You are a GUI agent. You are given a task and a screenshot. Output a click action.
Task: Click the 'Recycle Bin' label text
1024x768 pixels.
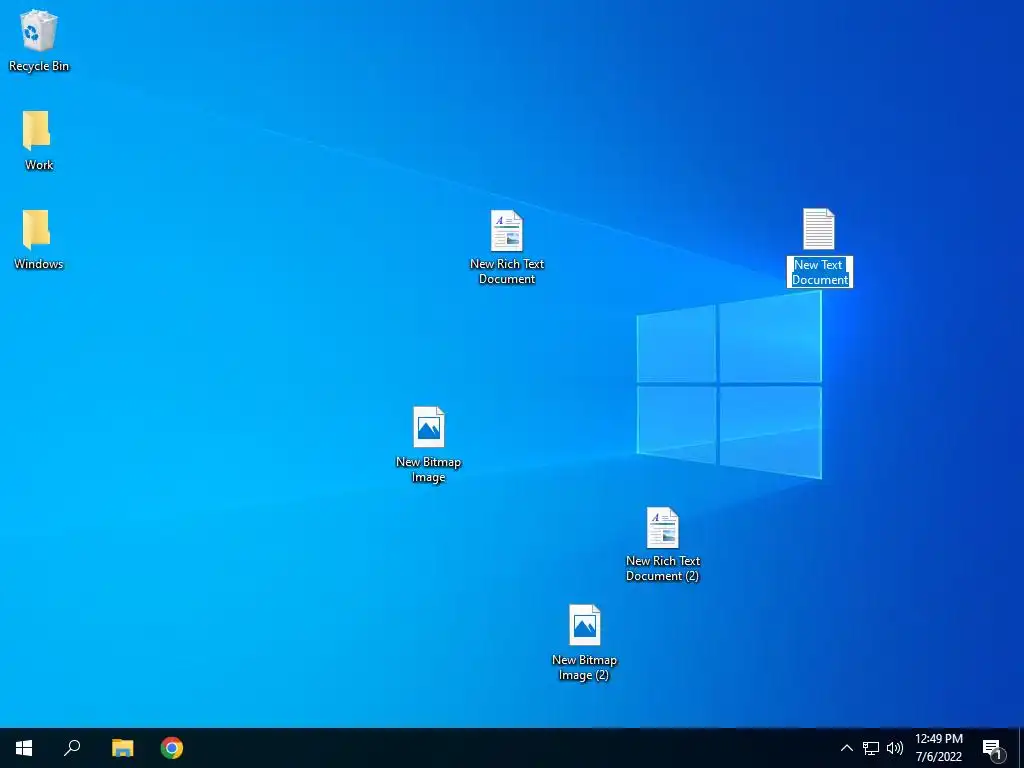click(x=39, y=66)
